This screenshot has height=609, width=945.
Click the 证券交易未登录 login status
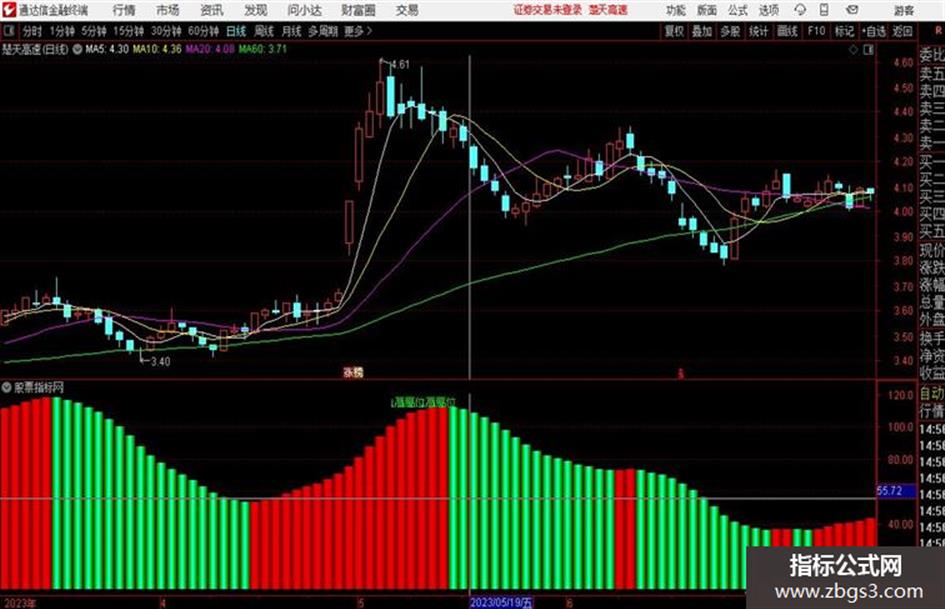(x=548, y=10)
